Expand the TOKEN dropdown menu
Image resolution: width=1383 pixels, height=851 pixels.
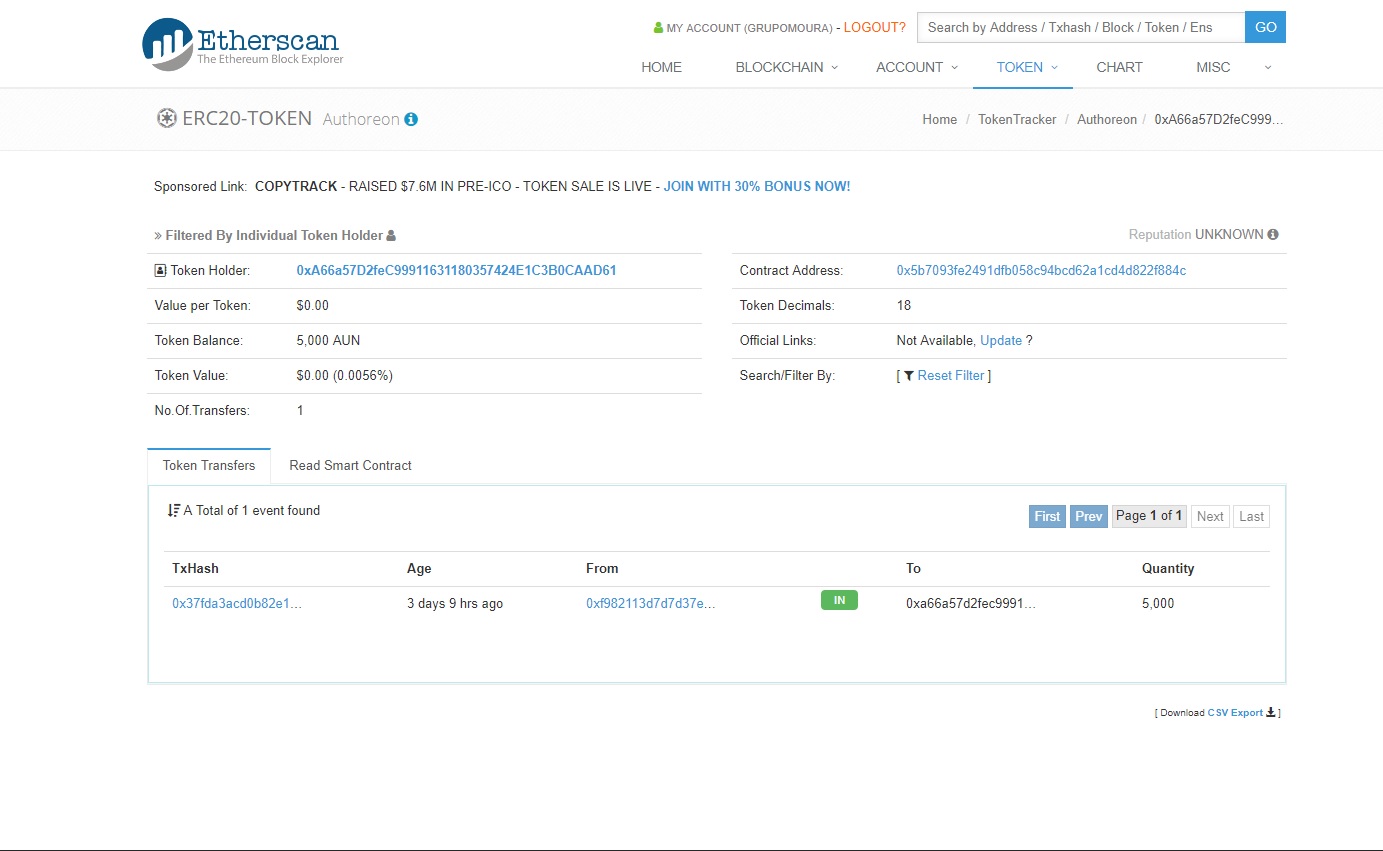click(x=1027, y=67)
